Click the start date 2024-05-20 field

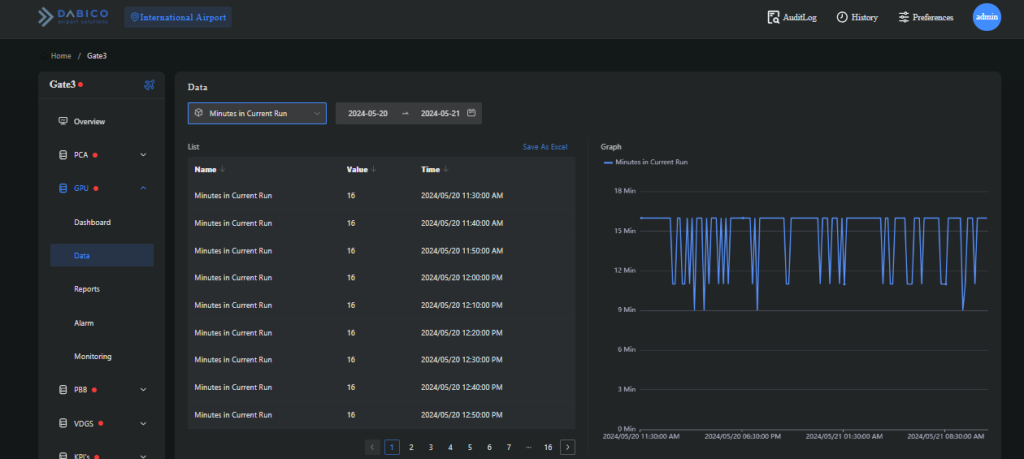368,114
